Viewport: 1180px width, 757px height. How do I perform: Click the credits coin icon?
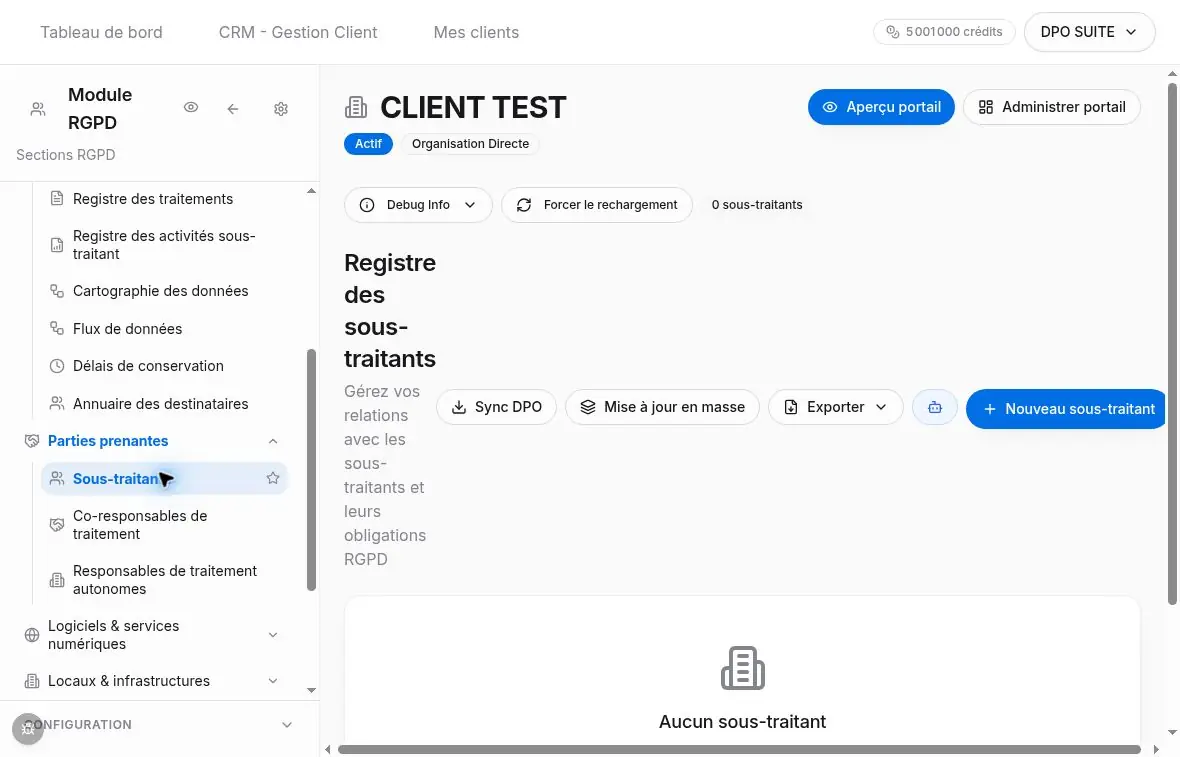(893, 32)
